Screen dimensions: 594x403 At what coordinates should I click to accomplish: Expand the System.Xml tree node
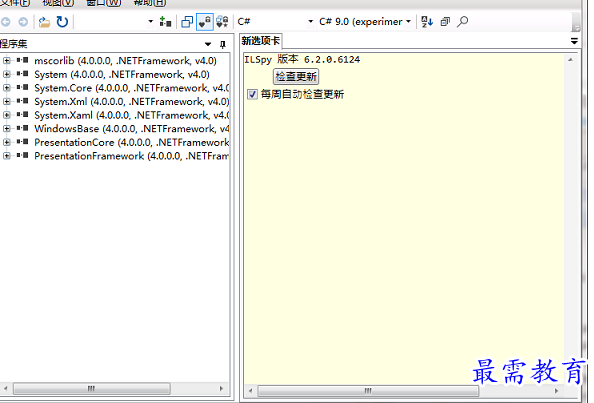[6, 101]
